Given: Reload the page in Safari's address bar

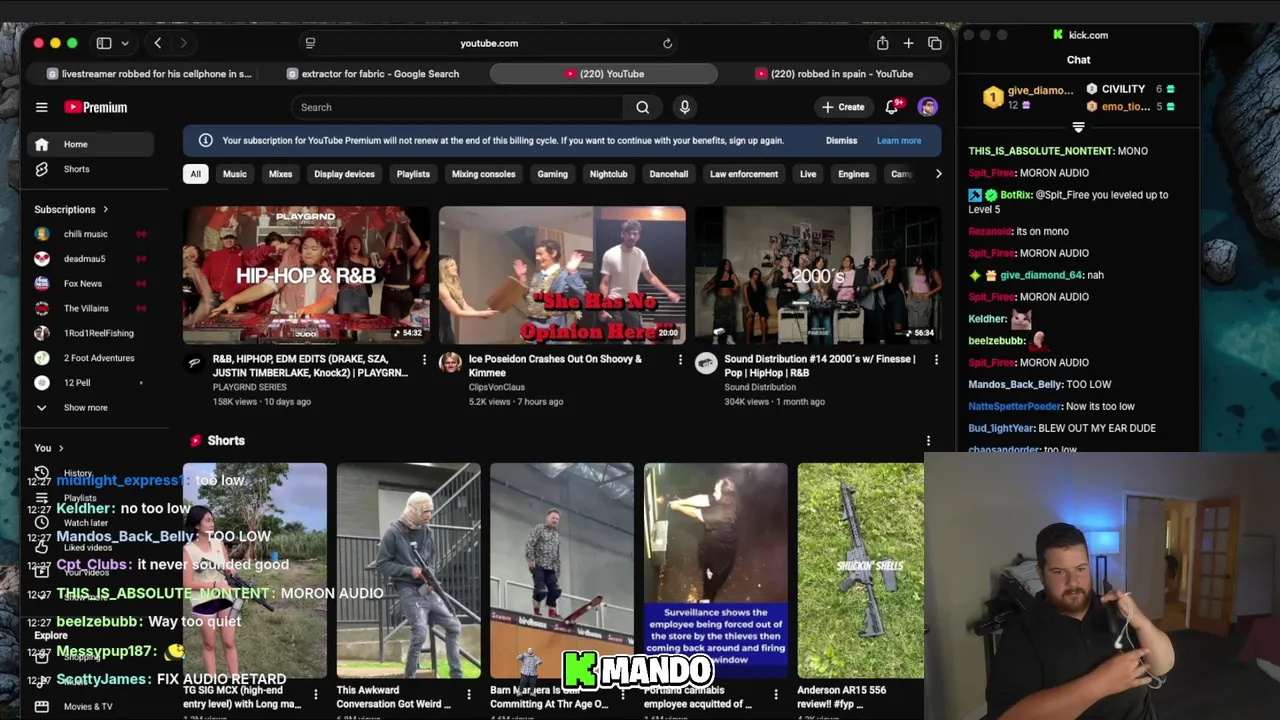Looking at the screenshot, I should coord(667,43).
